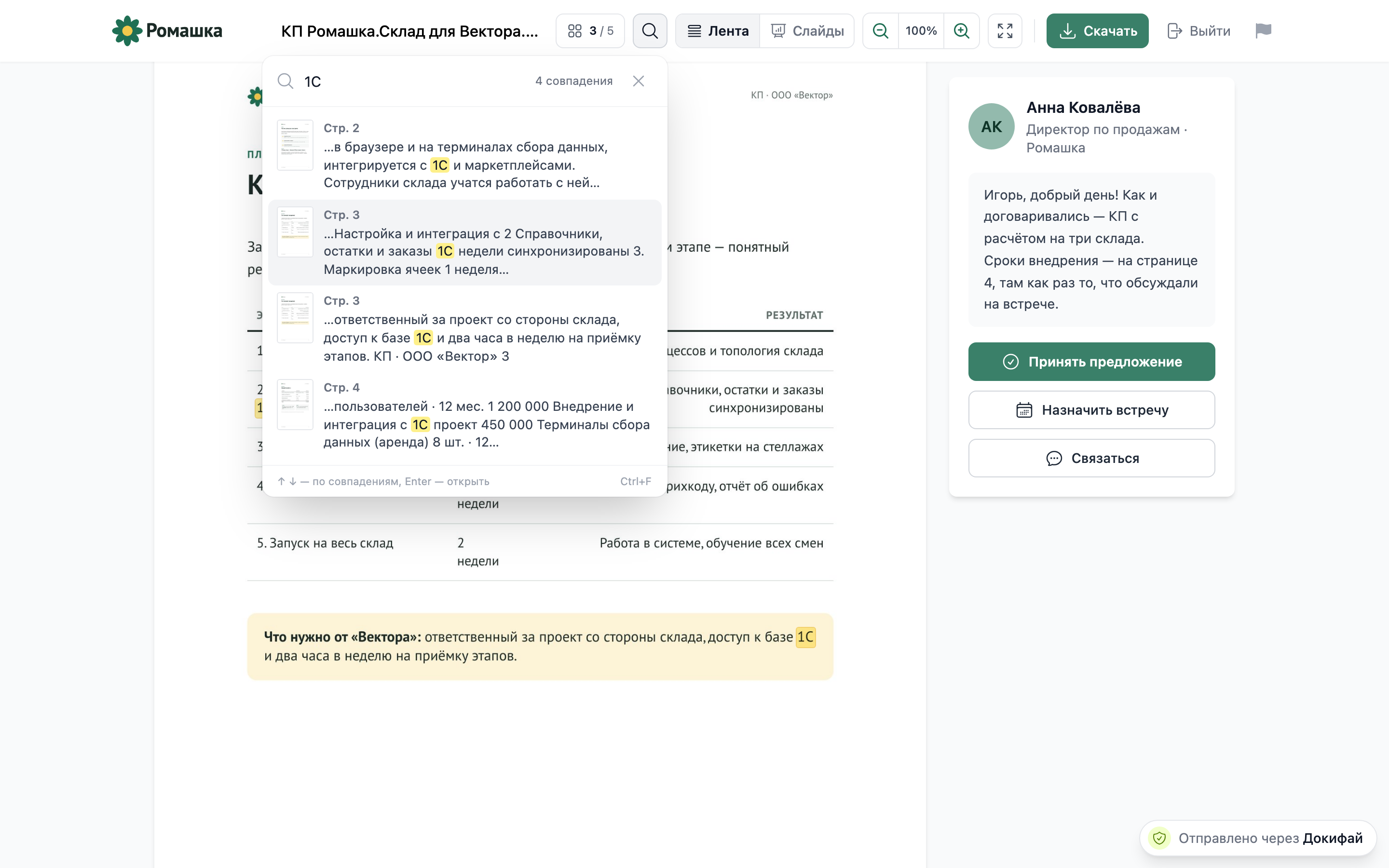Schedule a meeting via Назначить встречу
1389x868 pixels.
[x=1092, y=410]
